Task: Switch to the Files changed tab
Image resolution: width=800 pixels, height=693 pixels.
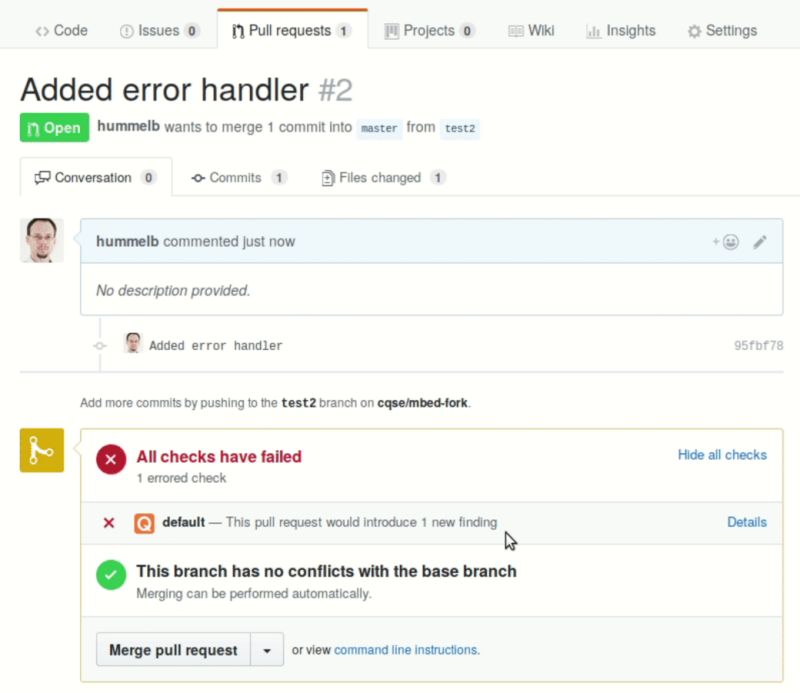Action: [380, 177]
